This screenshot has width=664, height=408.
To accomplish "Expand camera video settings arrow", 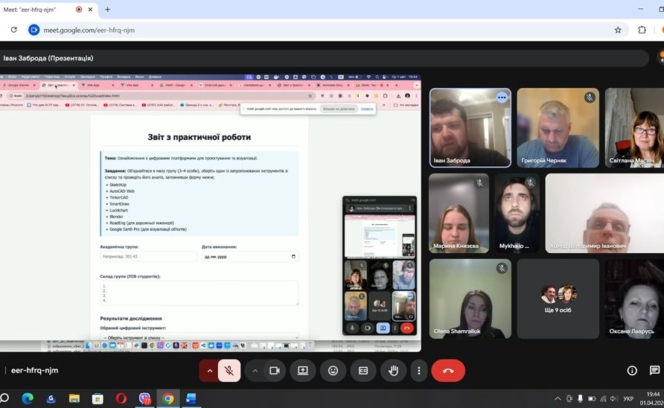I will click(x=255, y=370).
